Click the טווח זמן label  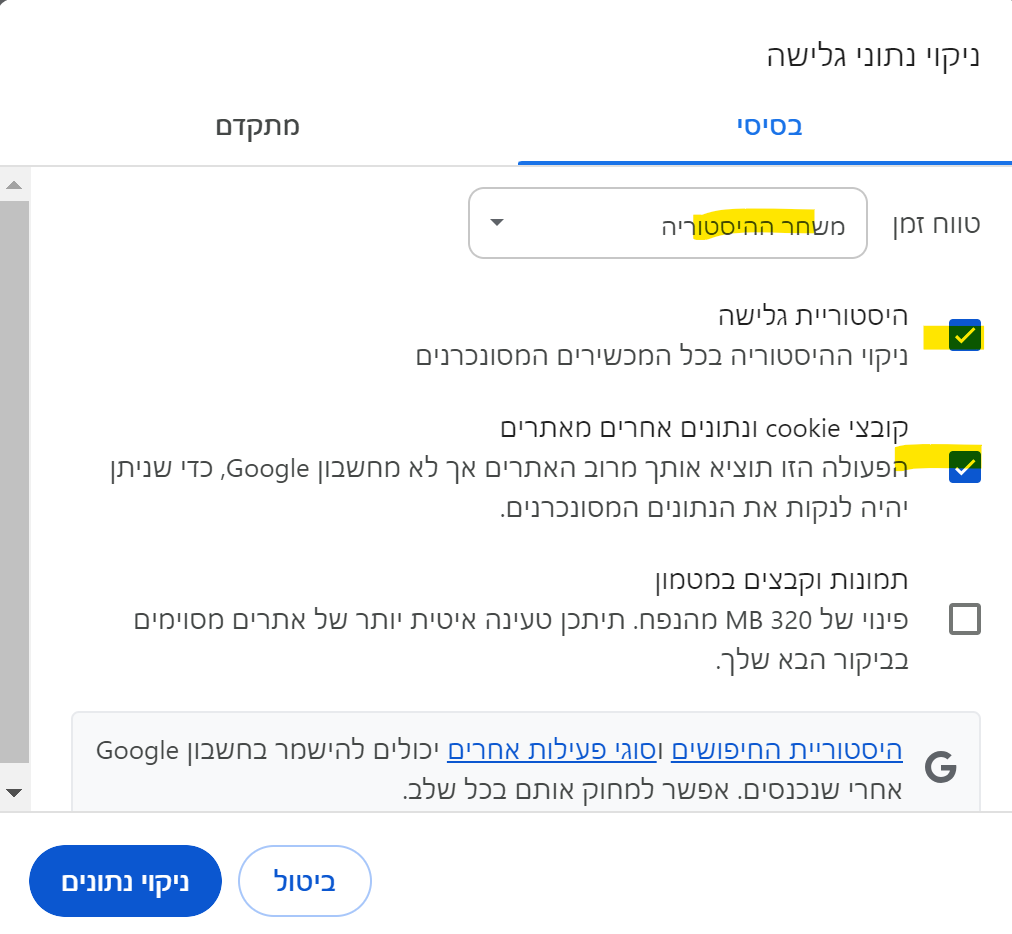coord(937,223)
